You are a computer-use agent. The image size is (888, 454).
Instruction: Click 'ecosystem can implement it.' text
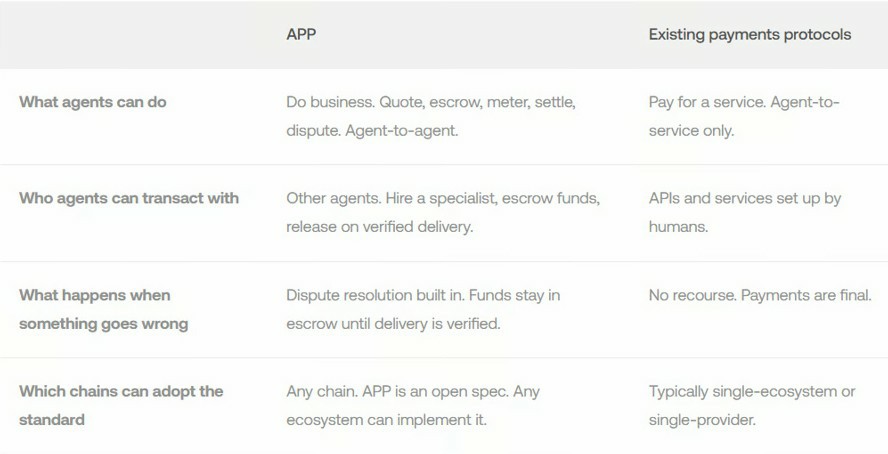tap(386, 420)
